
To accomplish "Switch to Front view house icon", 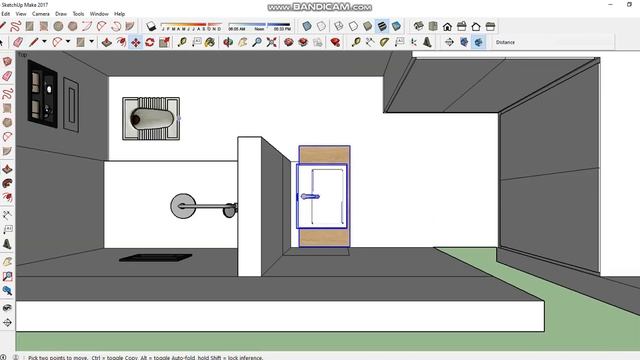I will tap(447, 27).
